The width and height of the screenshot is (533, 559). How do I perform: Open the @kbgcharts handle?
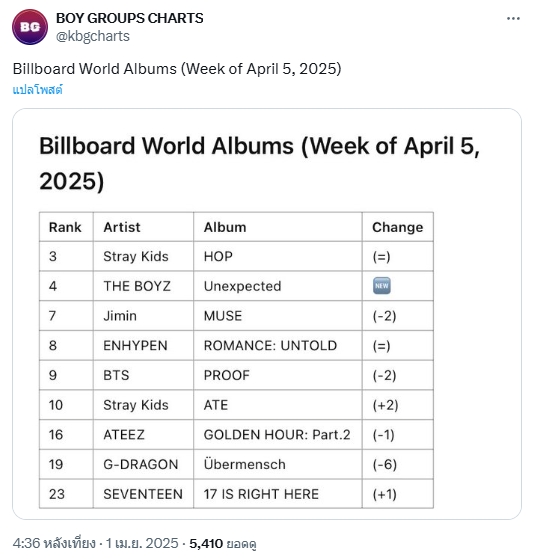point(93,36)
